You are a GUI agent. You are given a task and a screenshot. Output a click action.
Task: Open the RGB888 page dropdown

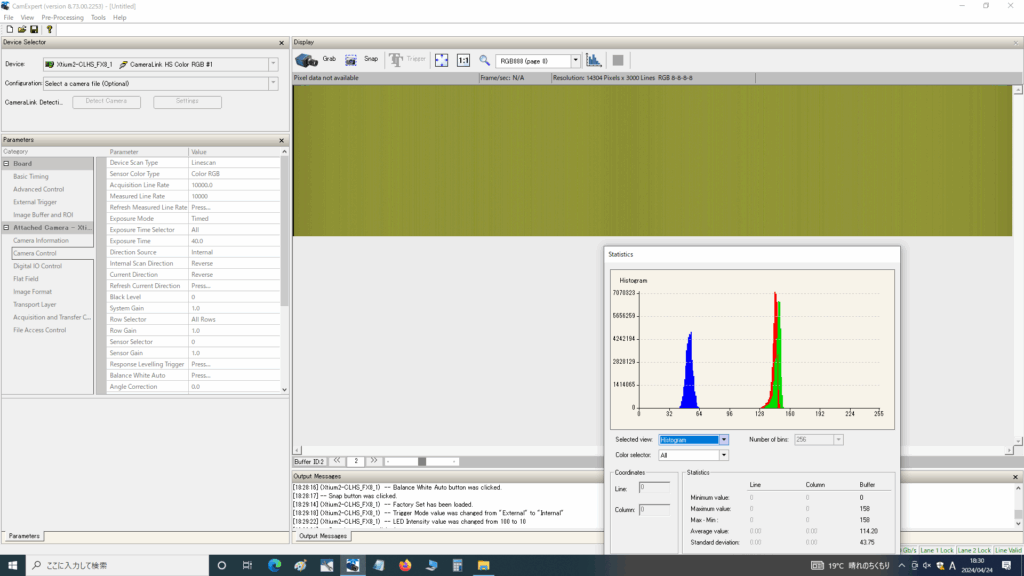(x=575, y=61)
